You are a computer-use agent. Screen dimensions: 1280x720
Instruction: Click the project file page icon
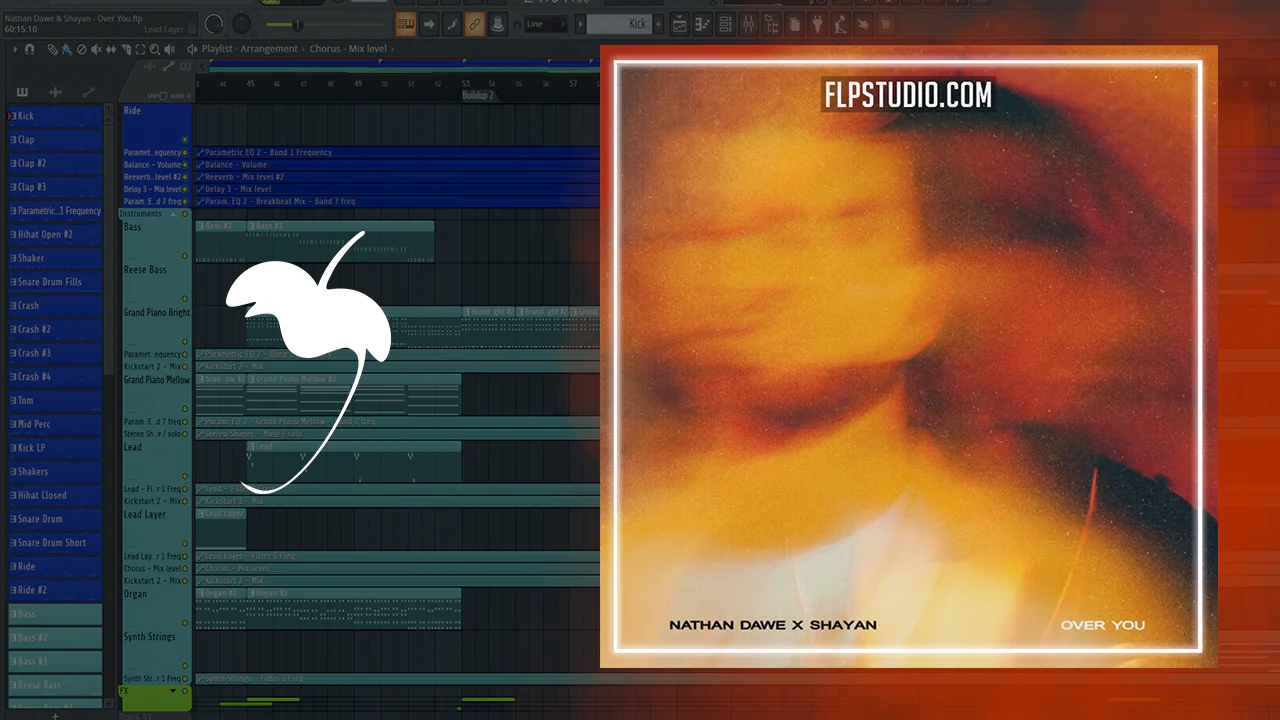tap(795, 24)
